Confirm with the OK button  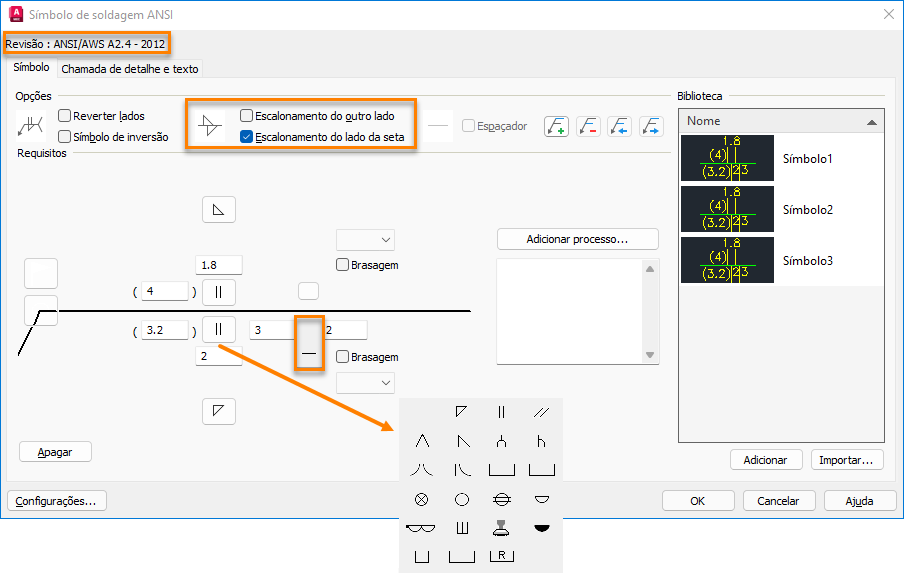(698, 501)
